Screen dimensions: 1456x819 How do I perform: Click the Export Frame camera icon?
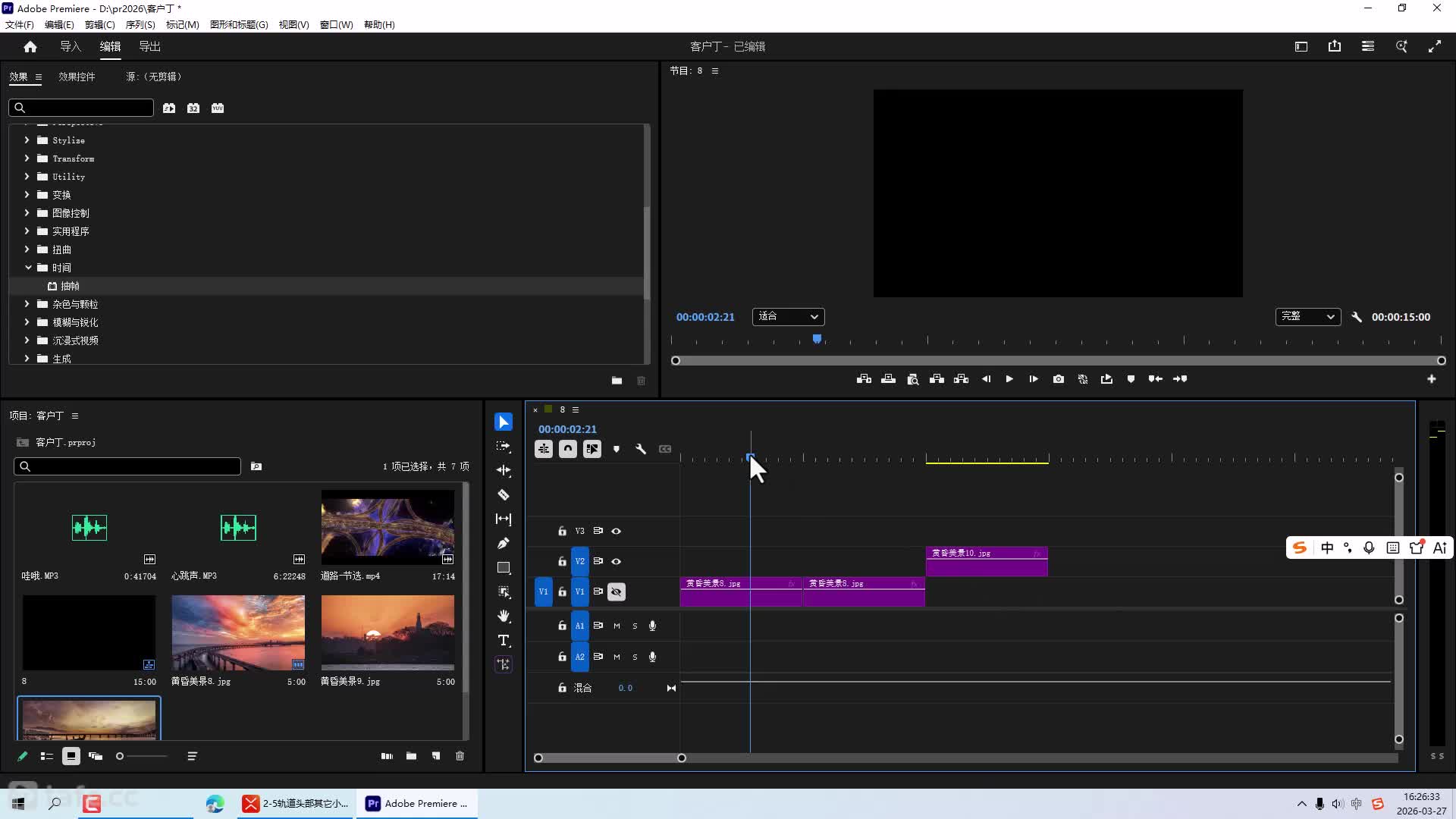coord(1059,379)
